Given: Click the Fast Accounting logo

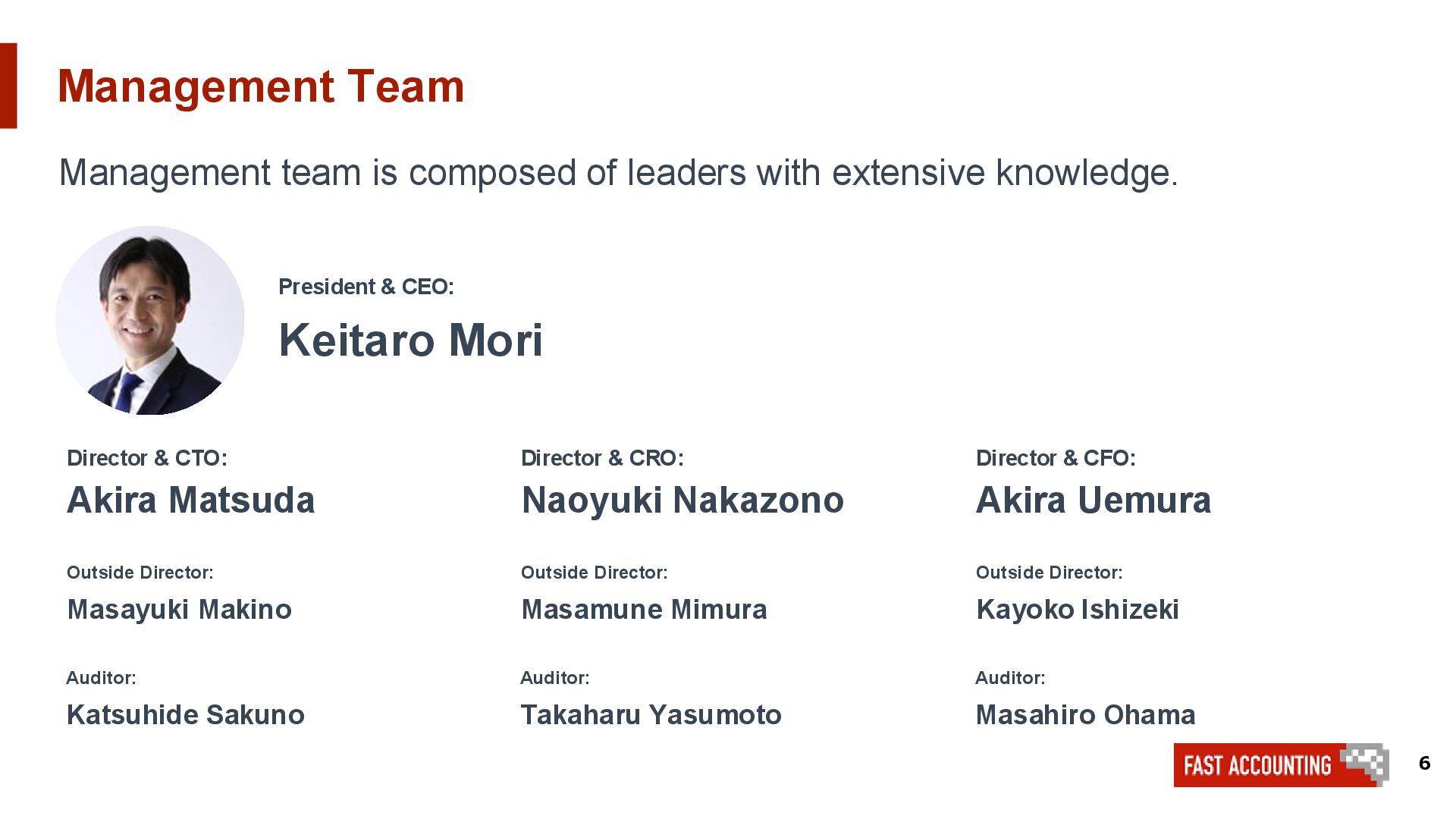Looking at the screenshot, I should 1282,764.
